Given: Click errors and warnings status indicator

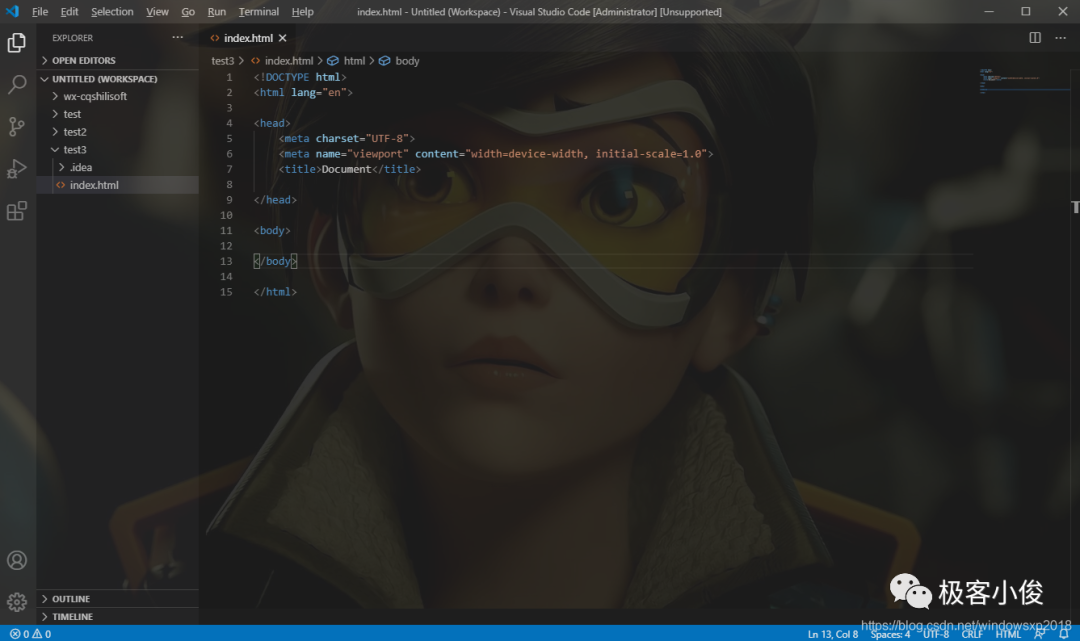Looking at the screenshot, I should coord(30,633).
